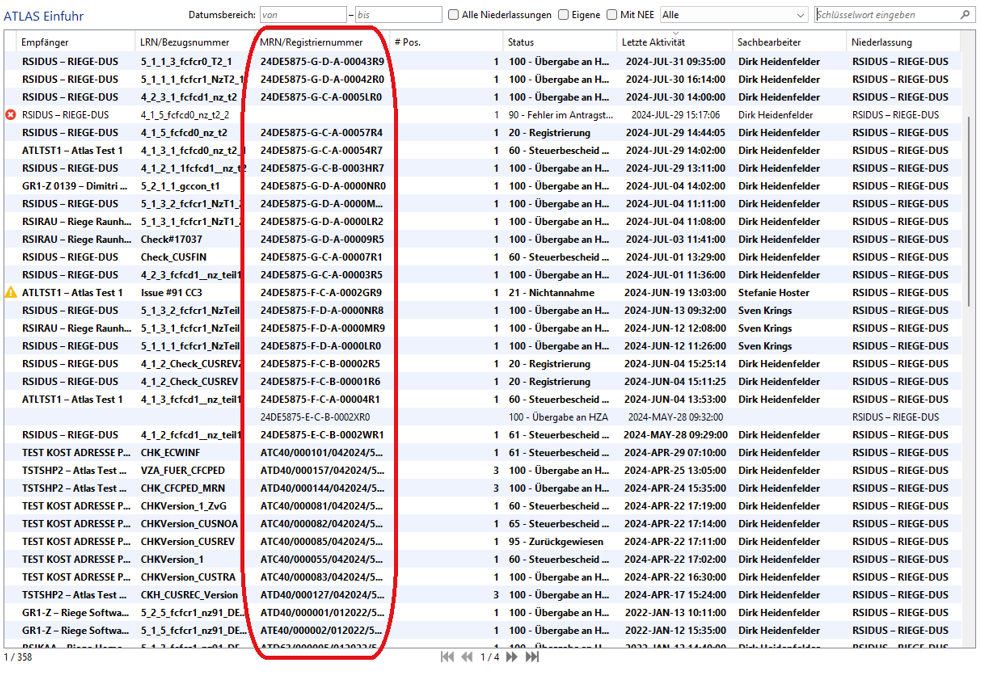
Task: Click sort arrow above Letzte Aktivität
Action: (x=675, y=34)
